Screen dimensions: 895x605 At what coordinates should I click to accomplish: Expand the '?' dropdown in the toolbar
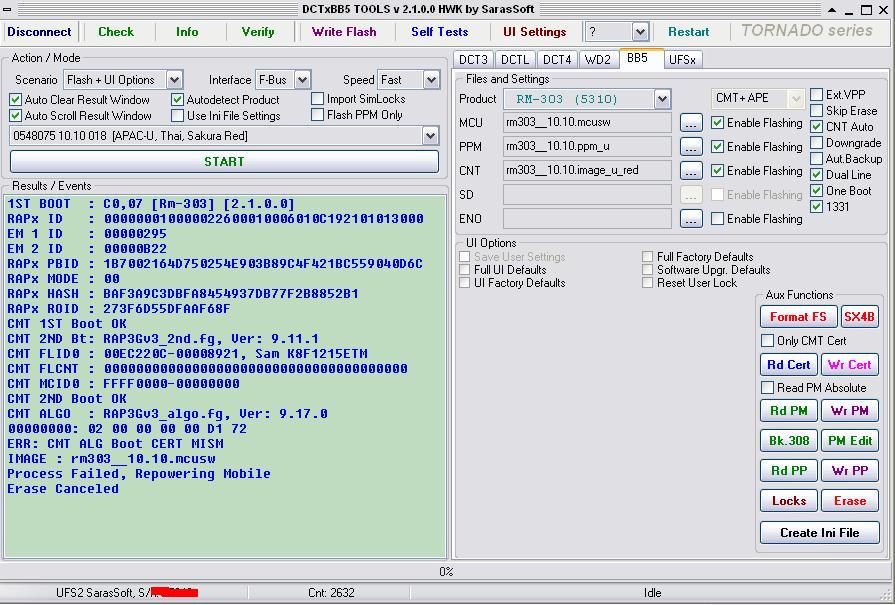[640, 32]
